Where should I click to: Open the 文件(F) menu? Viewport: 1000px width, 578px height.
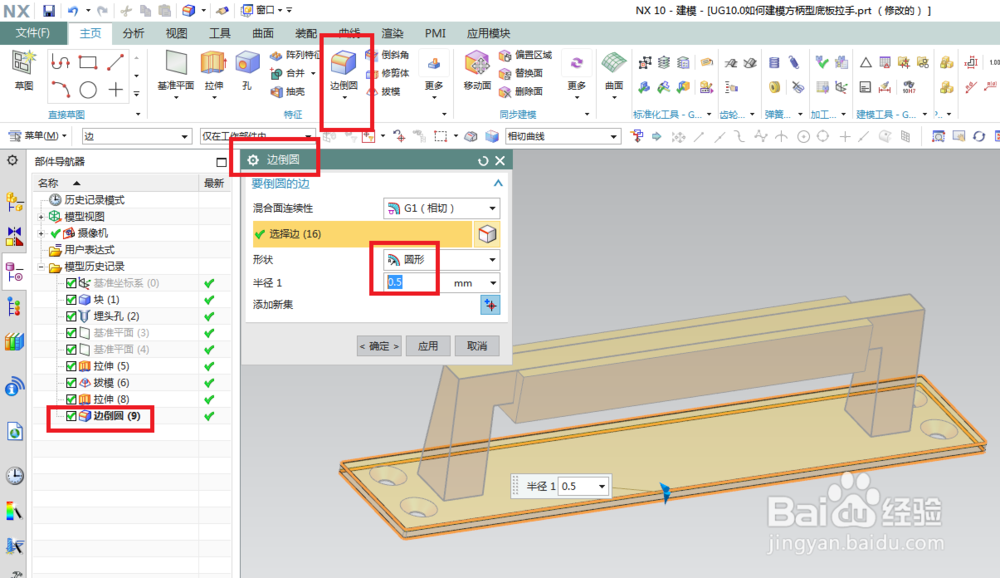click(x=32, y=33)
